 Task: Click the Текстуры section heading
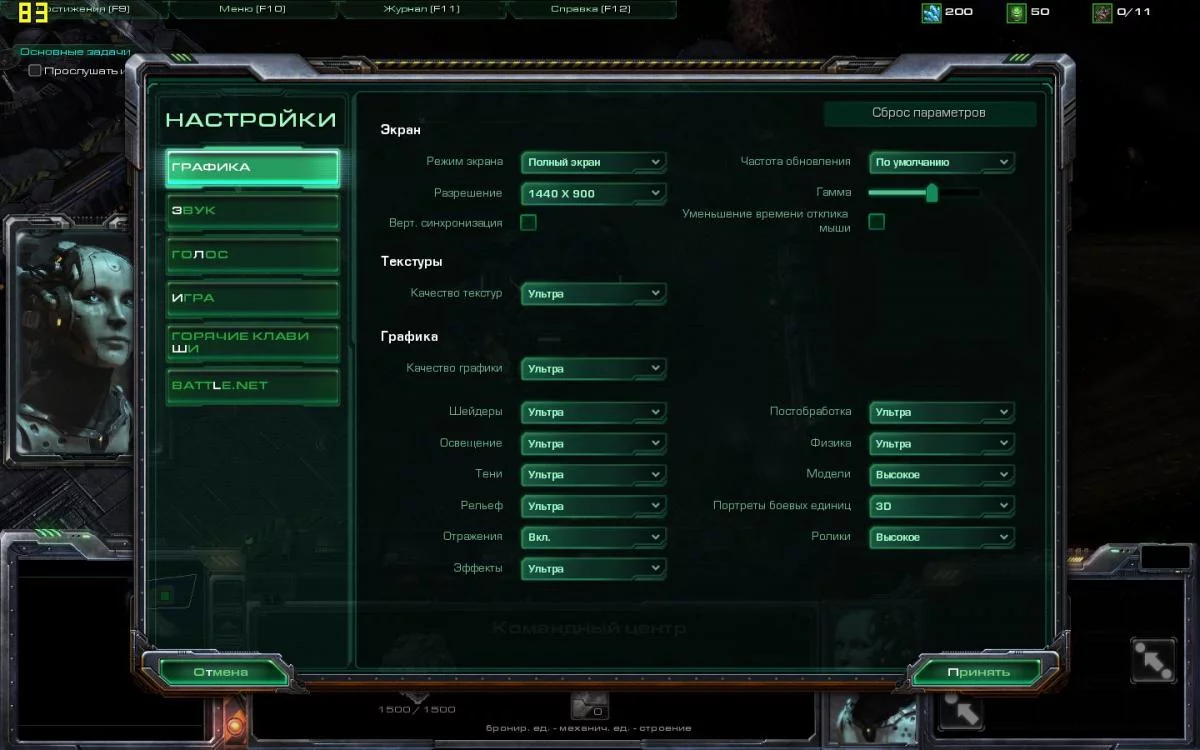click(411, 262)
